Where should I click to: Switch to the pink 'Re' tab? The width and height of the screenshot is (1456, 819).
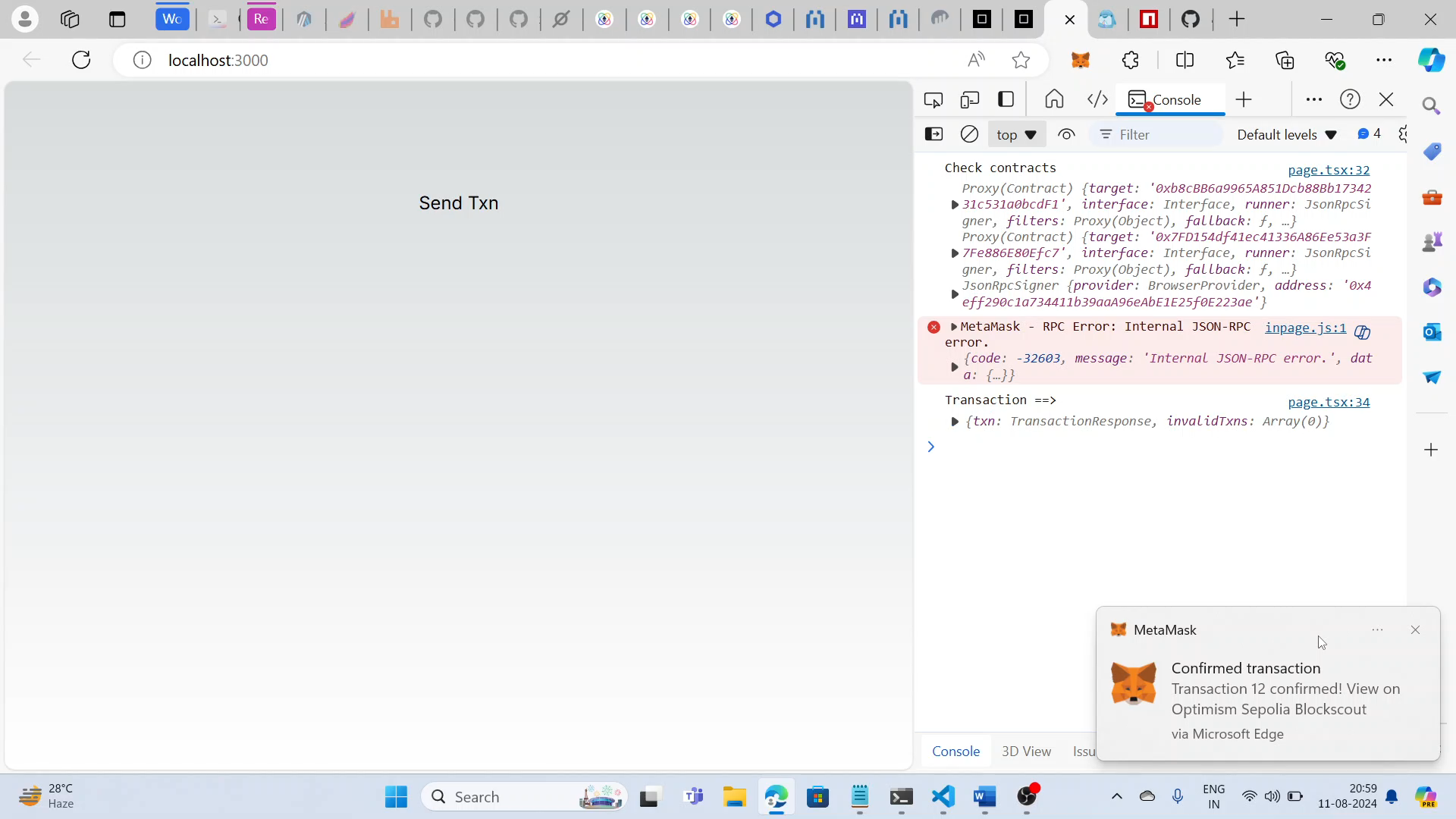[x=261, y=19]
